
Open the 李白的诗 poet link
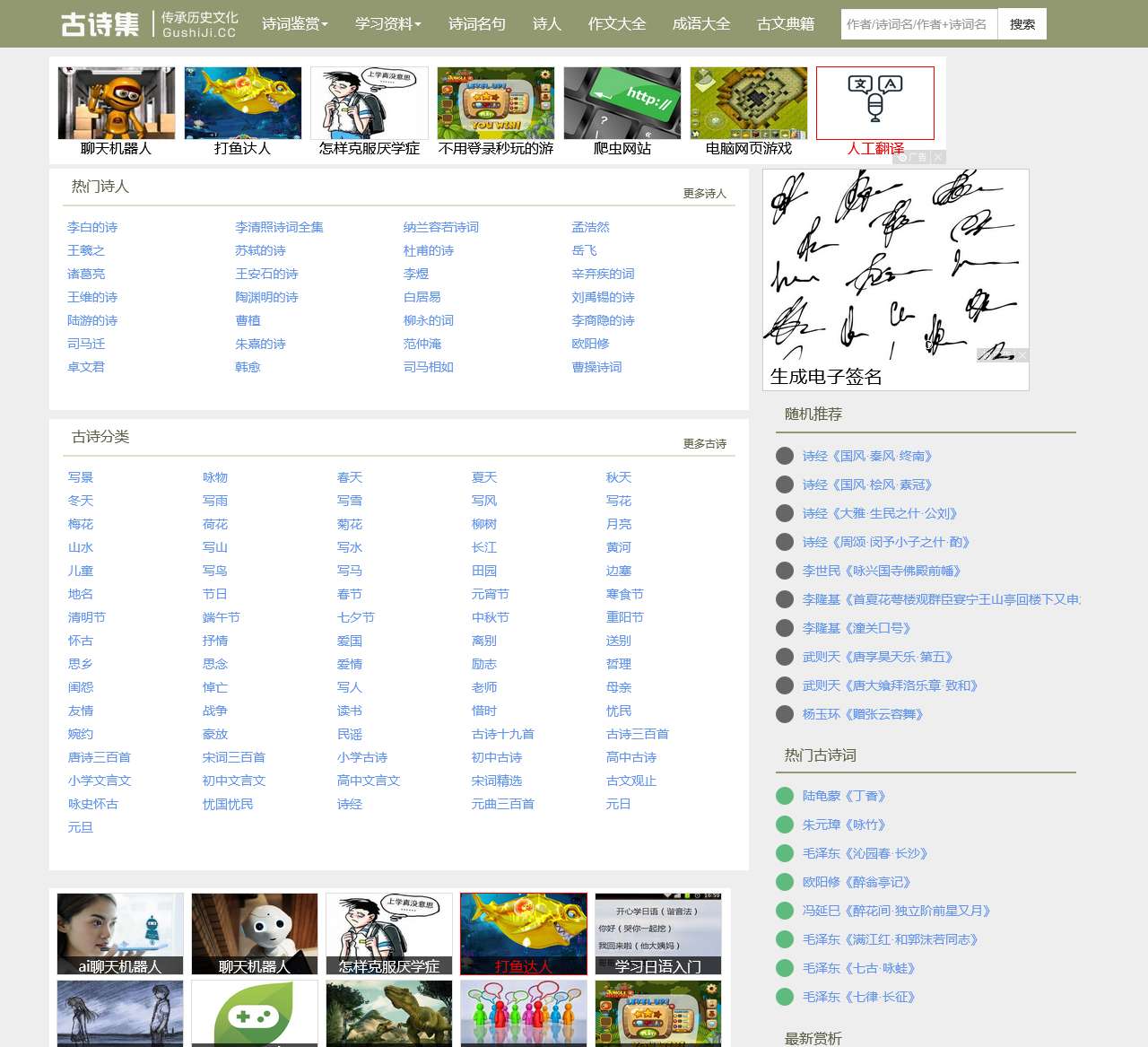point(92,228)
